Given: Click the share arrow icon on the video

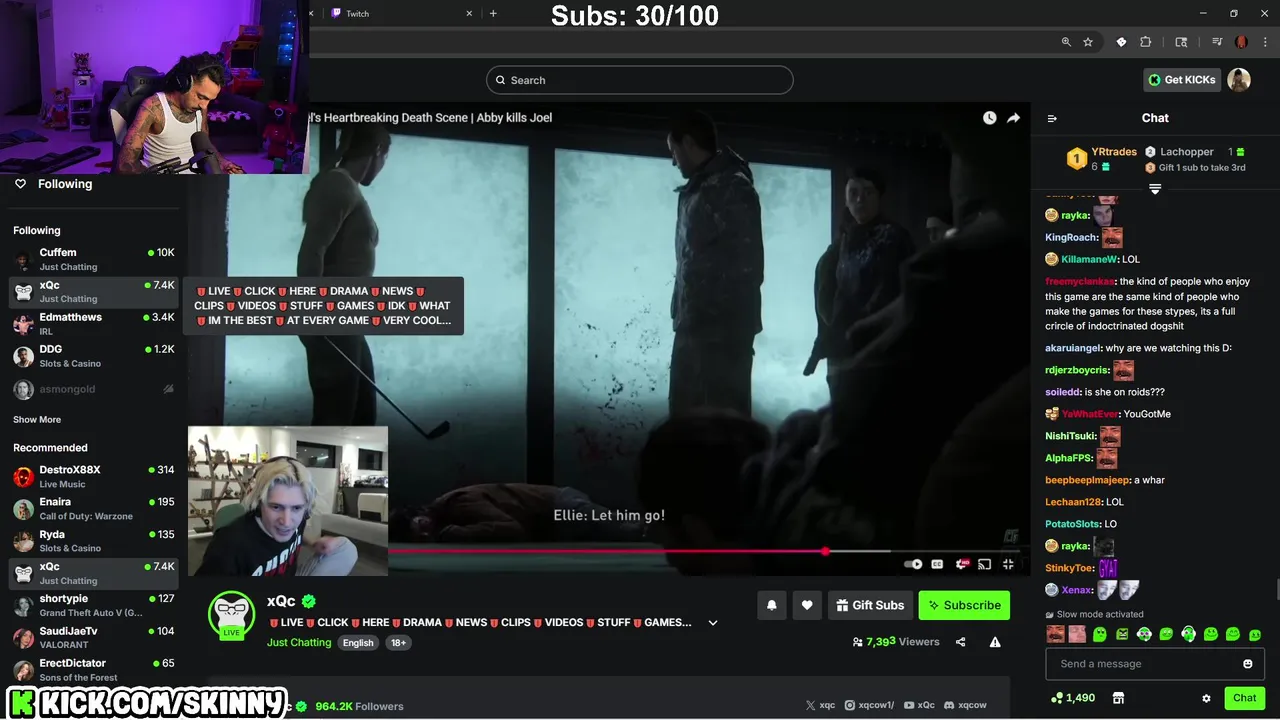Looking at the screenshot, I should pos(1013,118).
